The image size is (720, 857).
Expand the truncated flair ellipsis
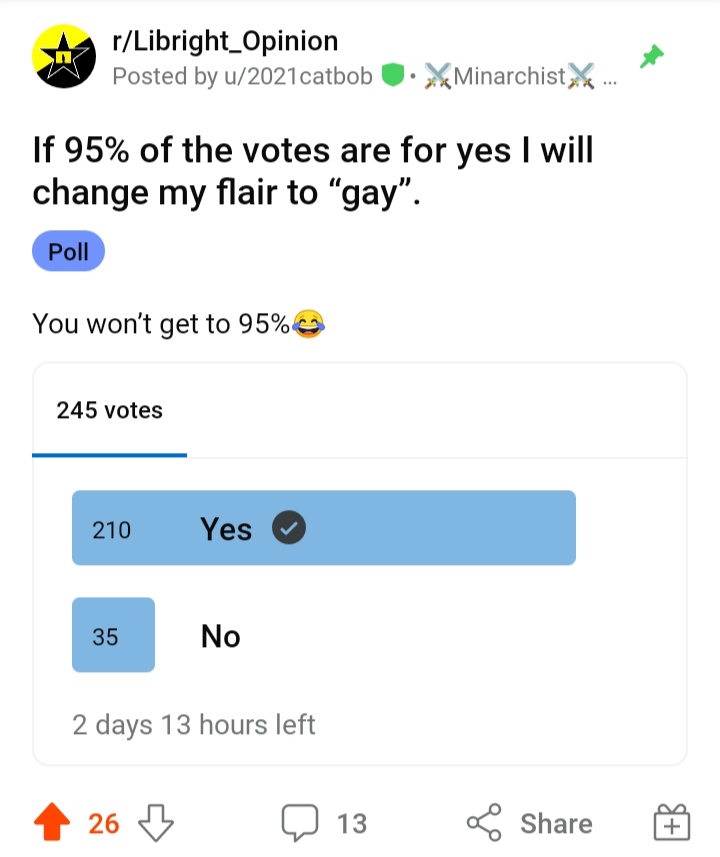click(610, 77)
